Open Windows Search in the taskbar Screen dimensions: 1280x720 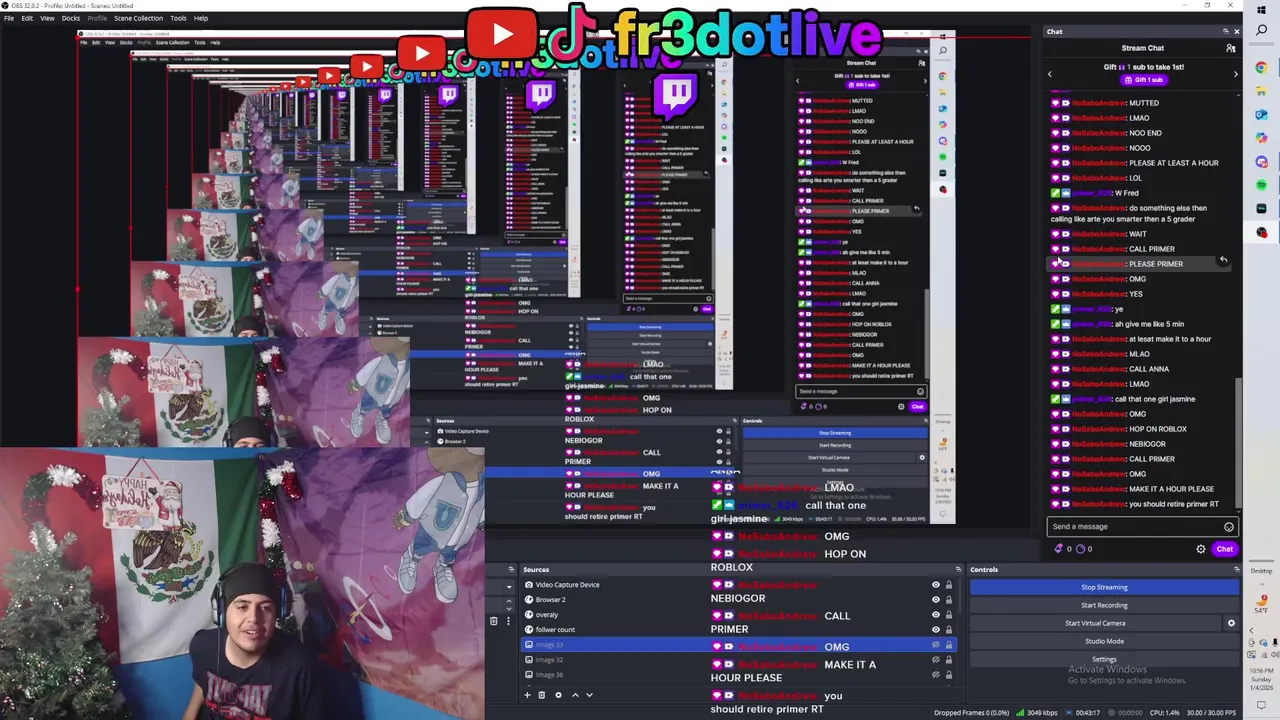click(1261, 31)
